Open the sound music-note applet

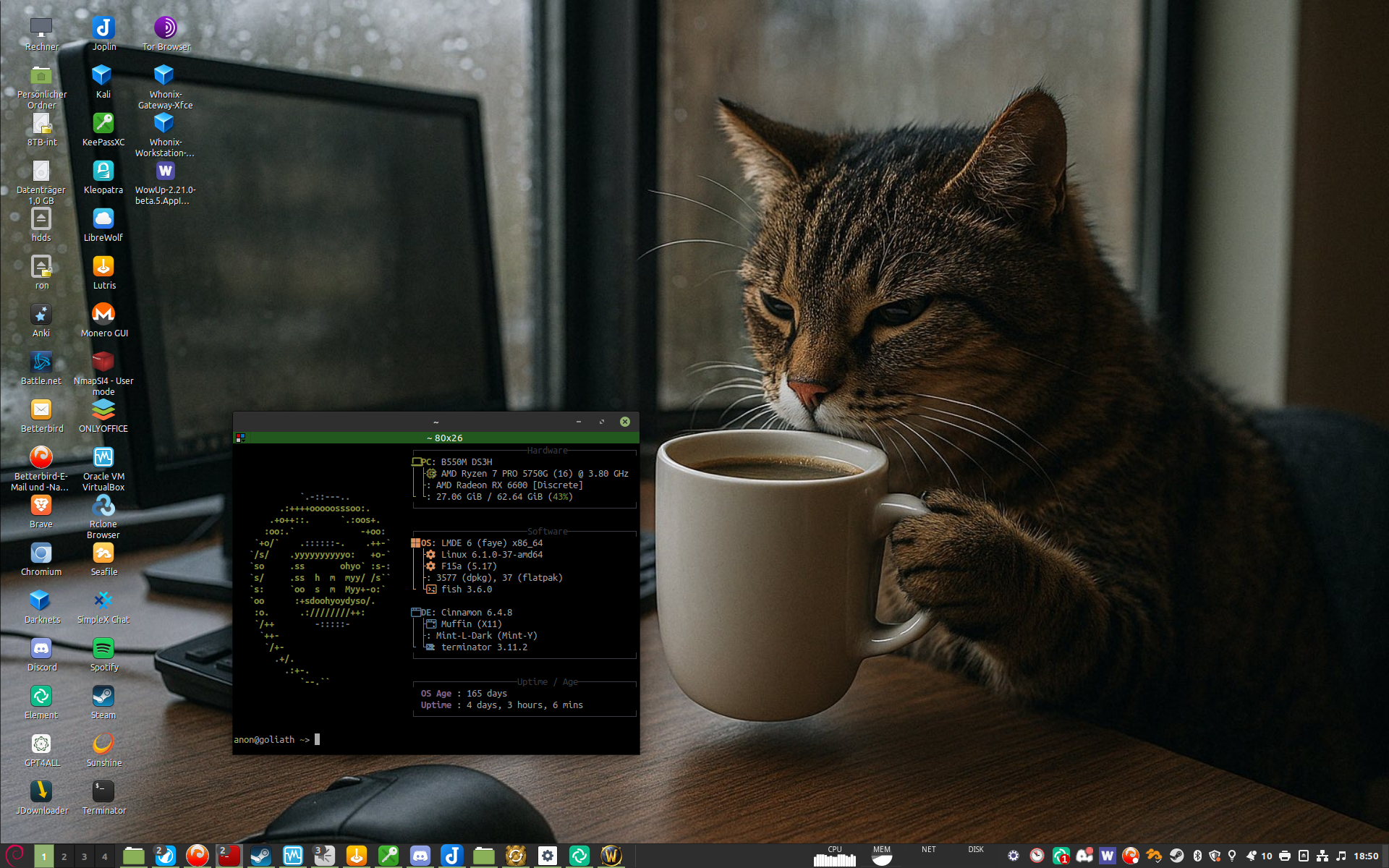1341,856
